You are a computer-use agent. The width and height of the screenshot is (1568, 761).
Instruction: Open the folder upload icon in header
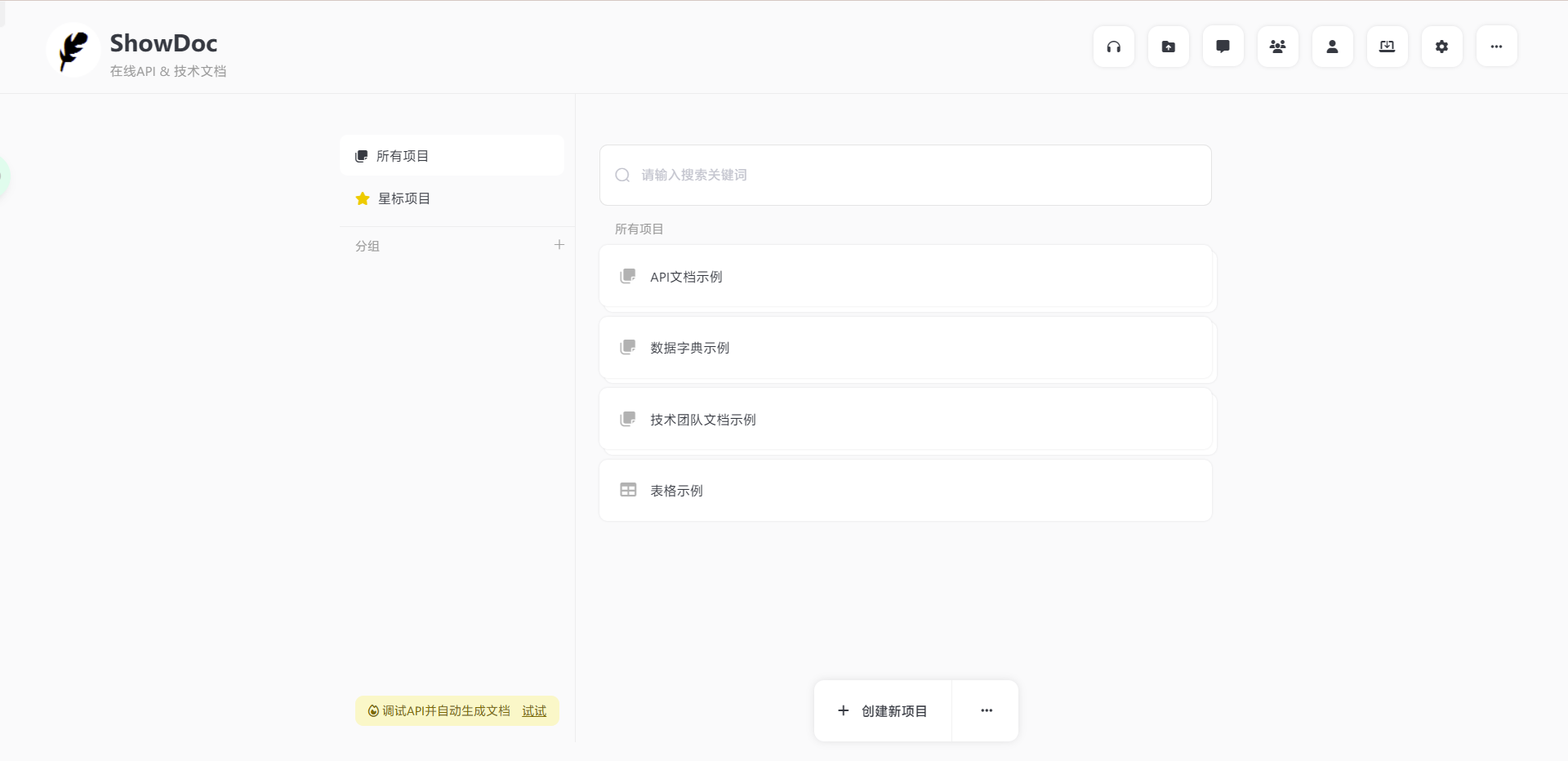1168,47
